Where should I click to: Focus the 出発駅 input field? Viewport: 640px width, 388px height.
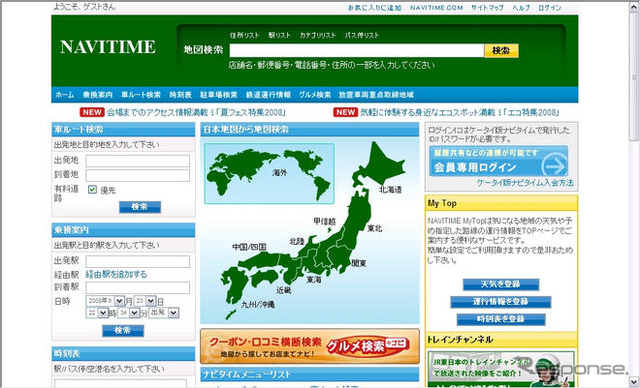point(138,262)
